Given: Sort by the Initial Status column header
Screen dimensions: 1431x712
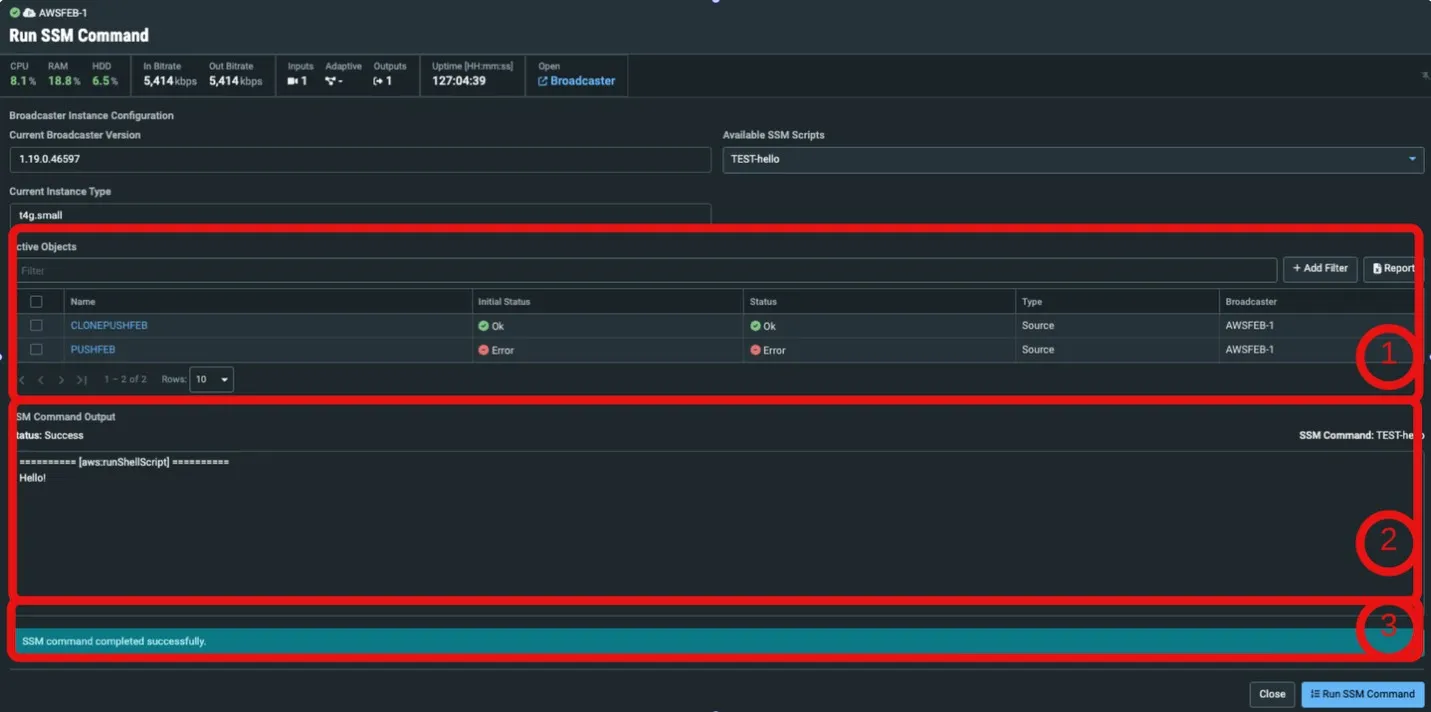Looking at the screenshot, I should pyautogui.click(x=504, y=301).
